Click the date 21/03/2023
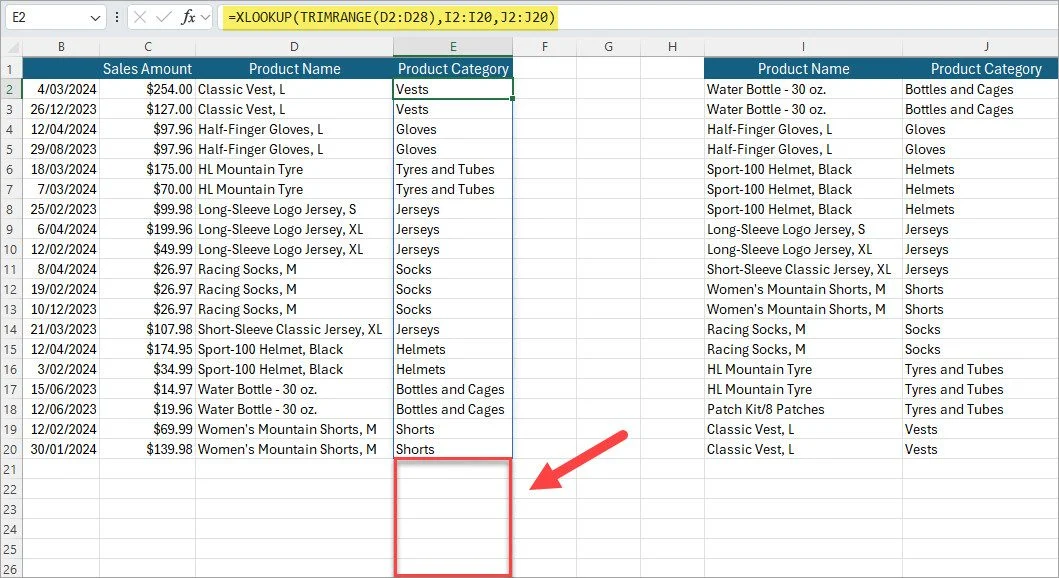The image size is (1059, 578). [61, 330]
